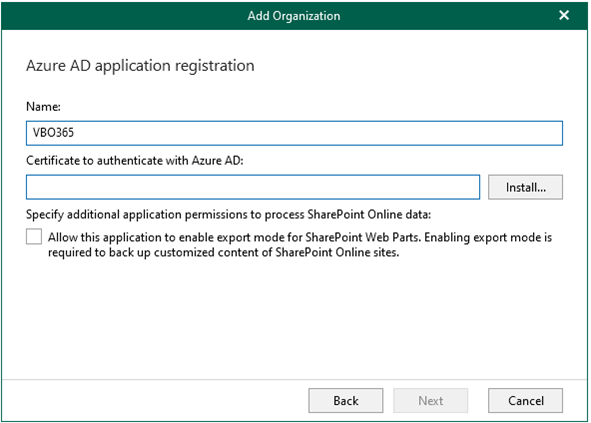Click the 'Allow this application' checkbox label
The height and width of the screenshot is (423, 591).
pos(300,245)
